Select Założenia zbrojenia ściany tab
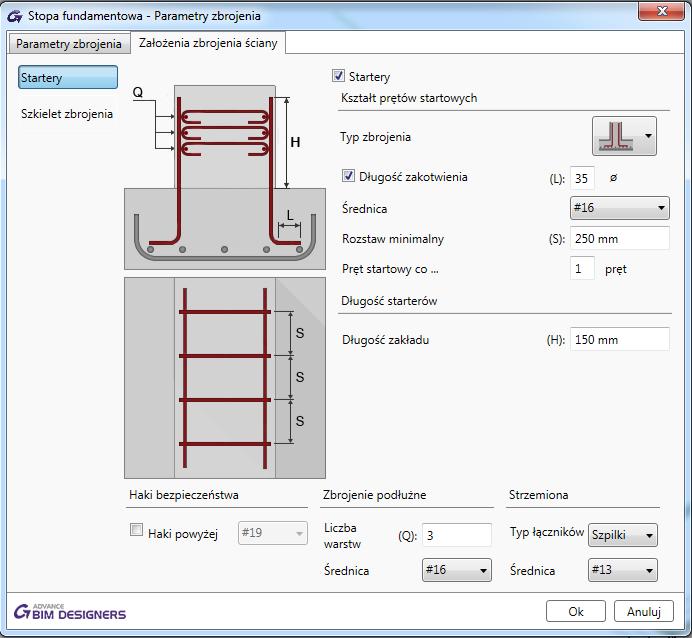 tap(208, 43)
